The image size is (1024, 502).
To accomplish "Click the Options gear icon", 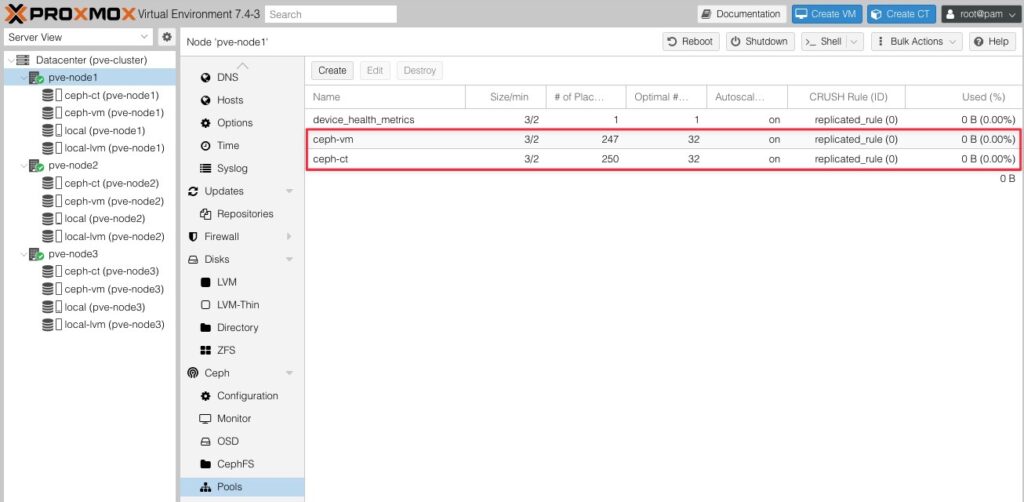I will coord(206,123).
